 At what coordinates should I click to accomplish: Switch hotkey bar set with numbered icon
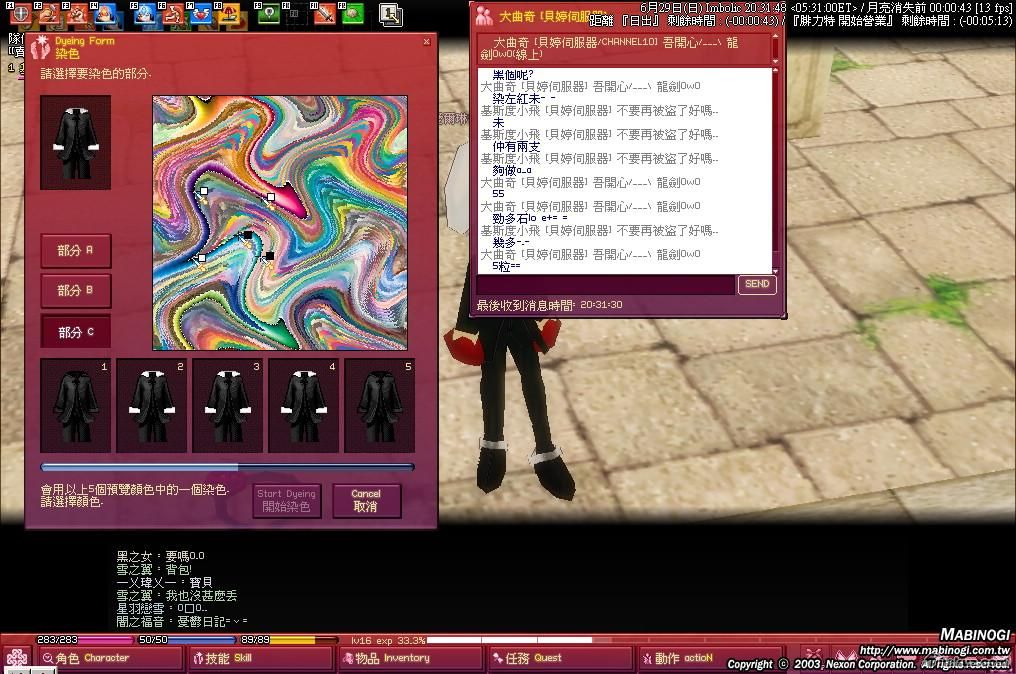click(x=390, y=14)
